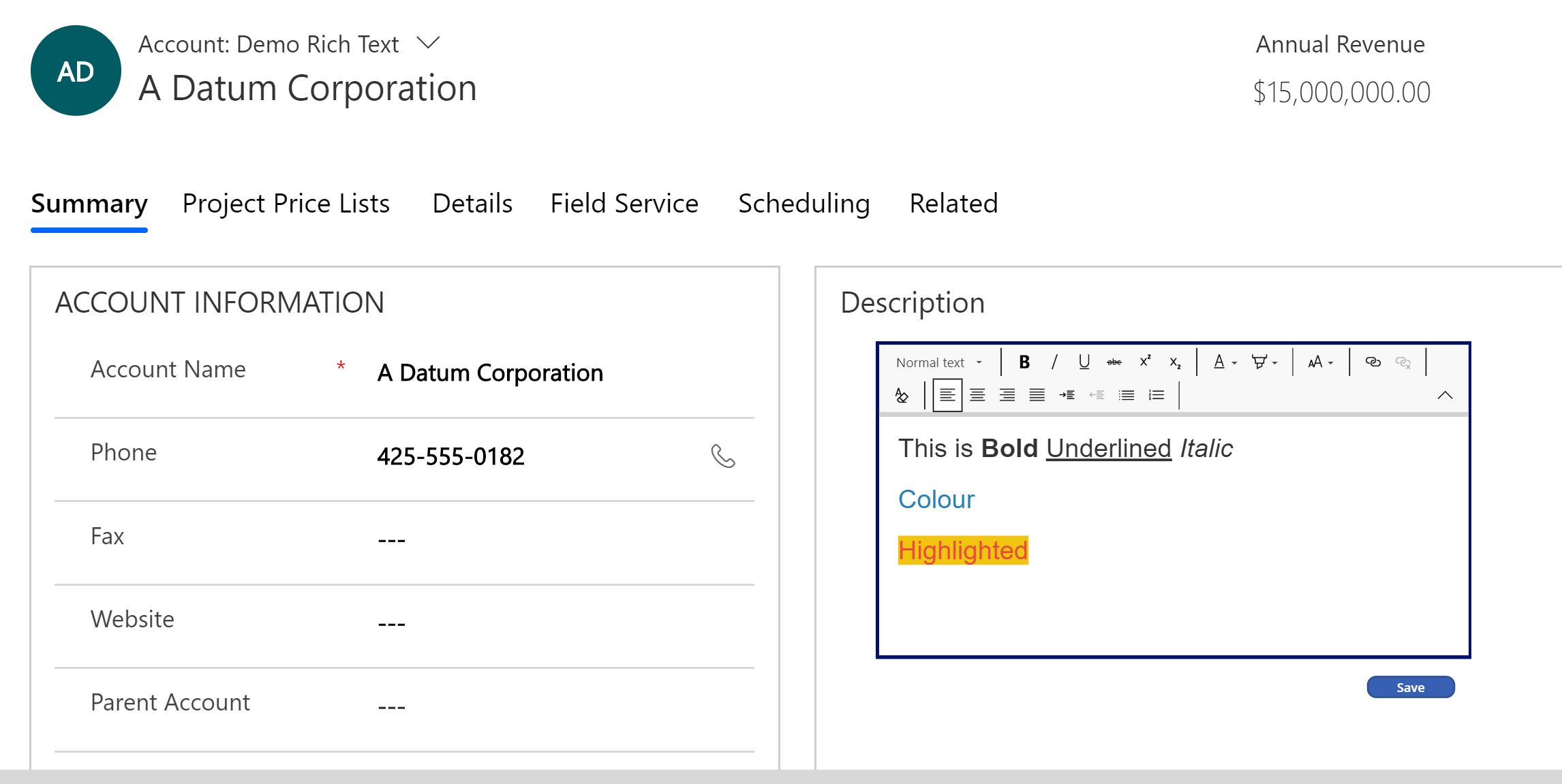
Task: Expand the Demo Rich Text form selector
Action: click(x=428, y=44)
